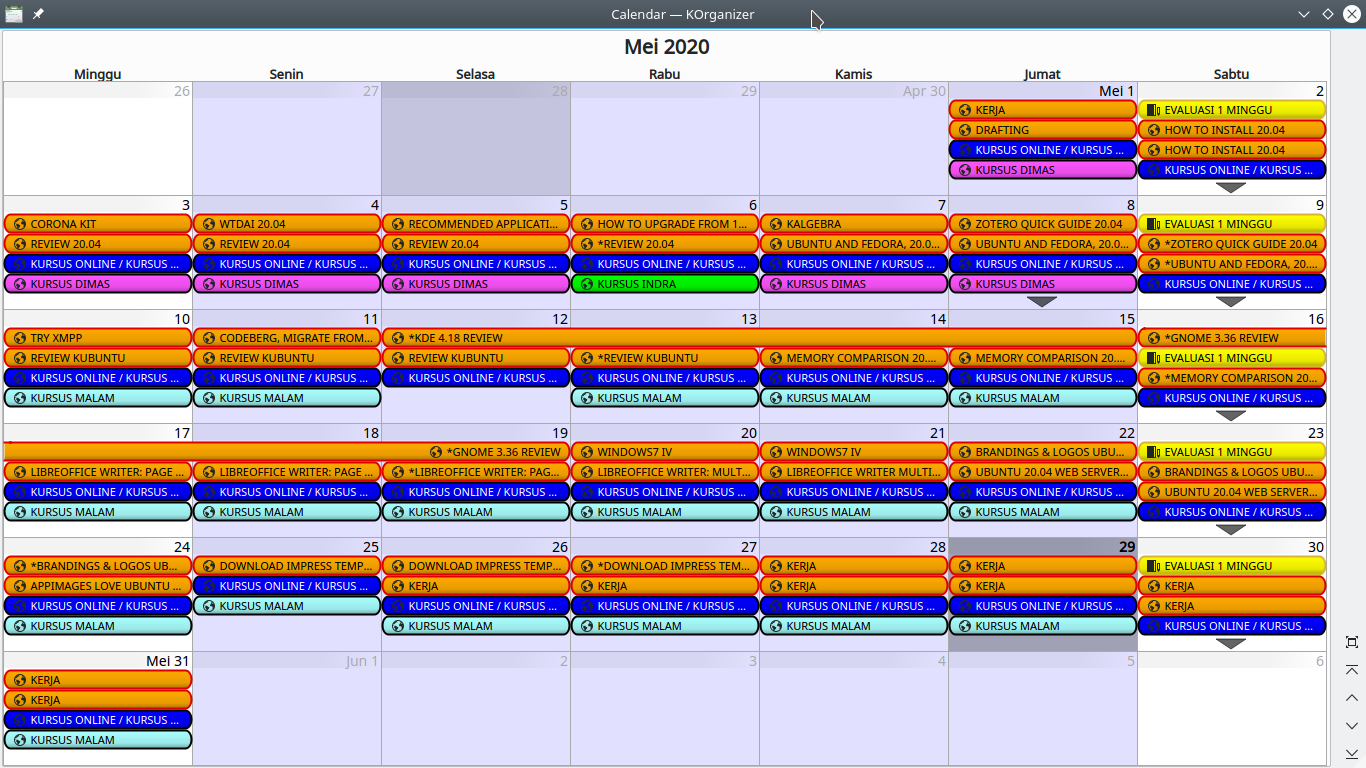The image size is (1366, 768).
Task: Click the yellow alarm icon on EVALUASI 1 MINGGU
Action: tap(1153, 109)
